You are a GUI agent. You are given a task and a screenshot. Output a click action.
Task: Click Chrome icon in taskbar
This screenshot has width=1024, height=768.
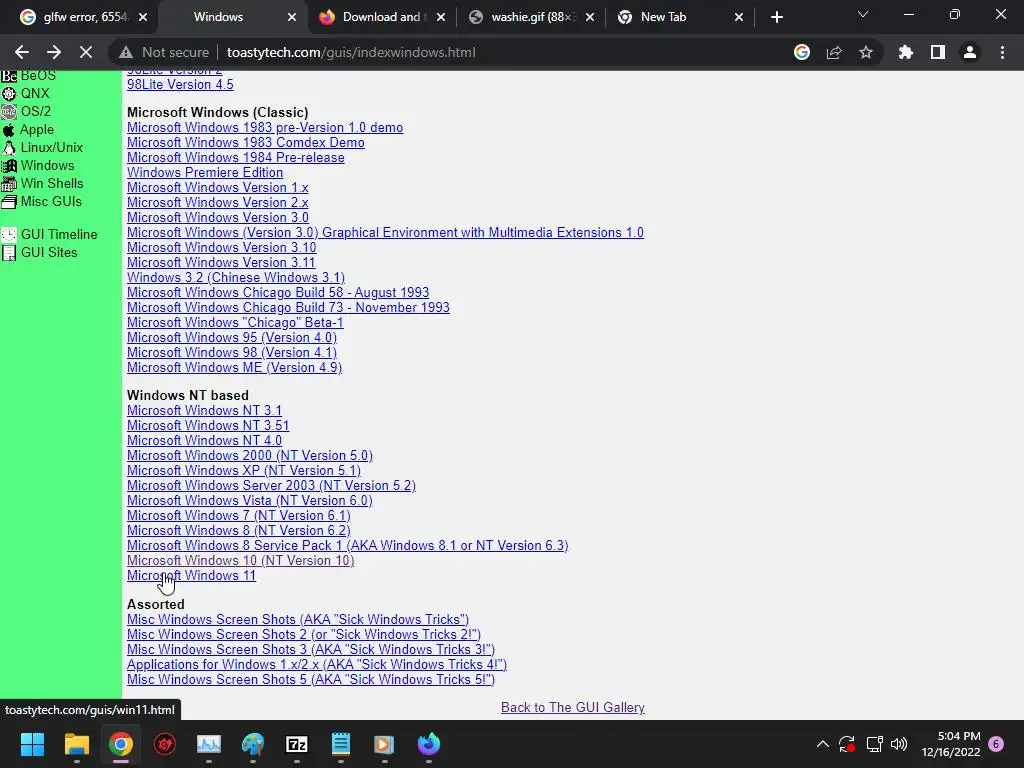click(121, 744)
